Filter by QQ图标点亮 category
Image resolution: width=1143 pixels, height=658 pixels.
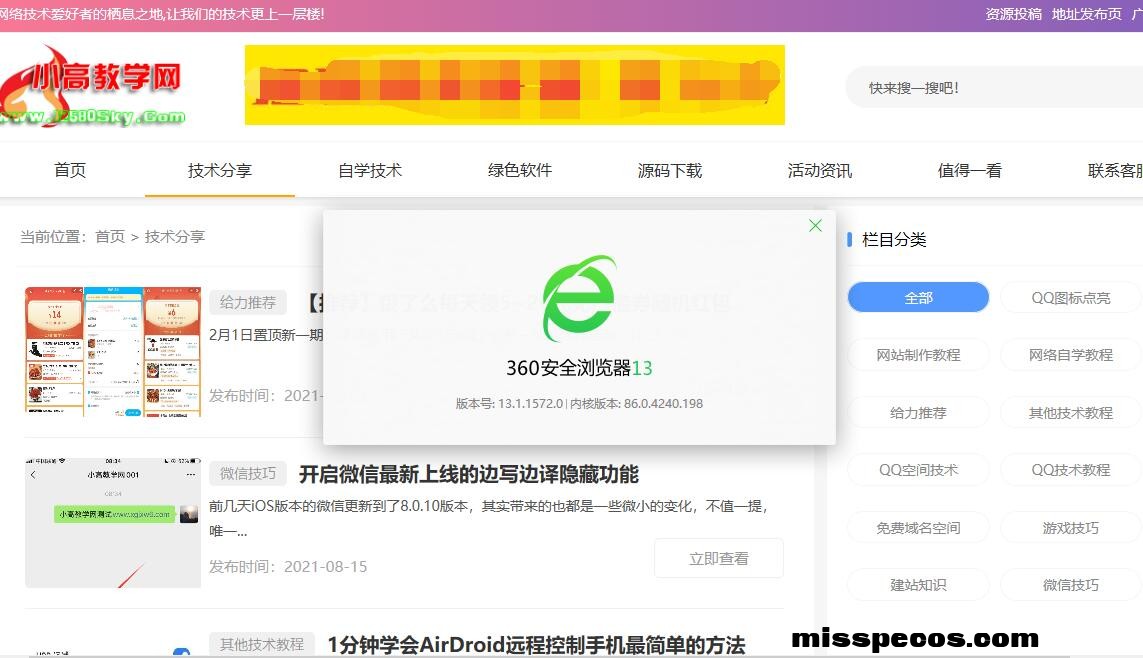[1070, 298]
